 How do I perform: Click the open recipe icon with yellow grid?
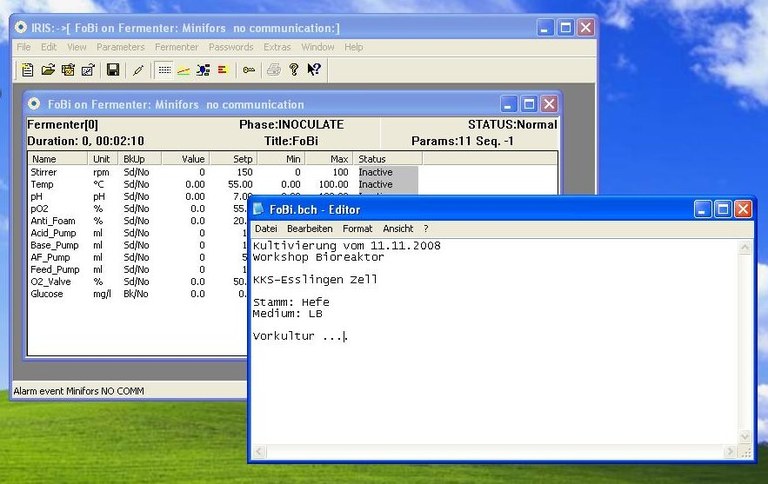pyautogui.click(x=68, y=70)
